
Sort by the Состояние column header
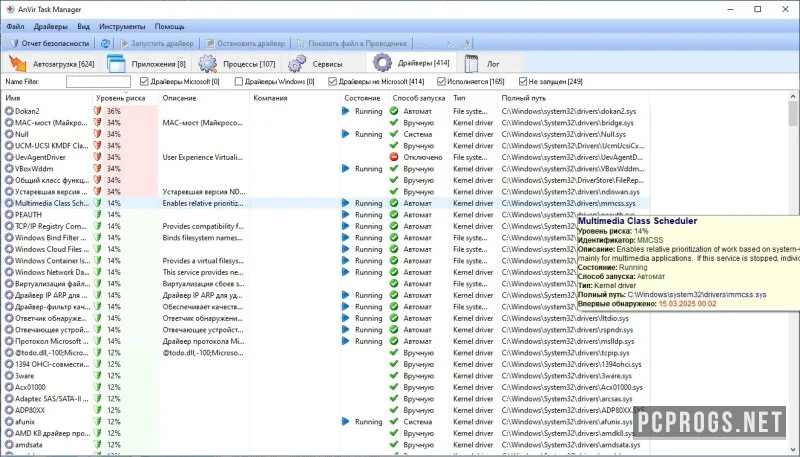[x=364, y=98]
